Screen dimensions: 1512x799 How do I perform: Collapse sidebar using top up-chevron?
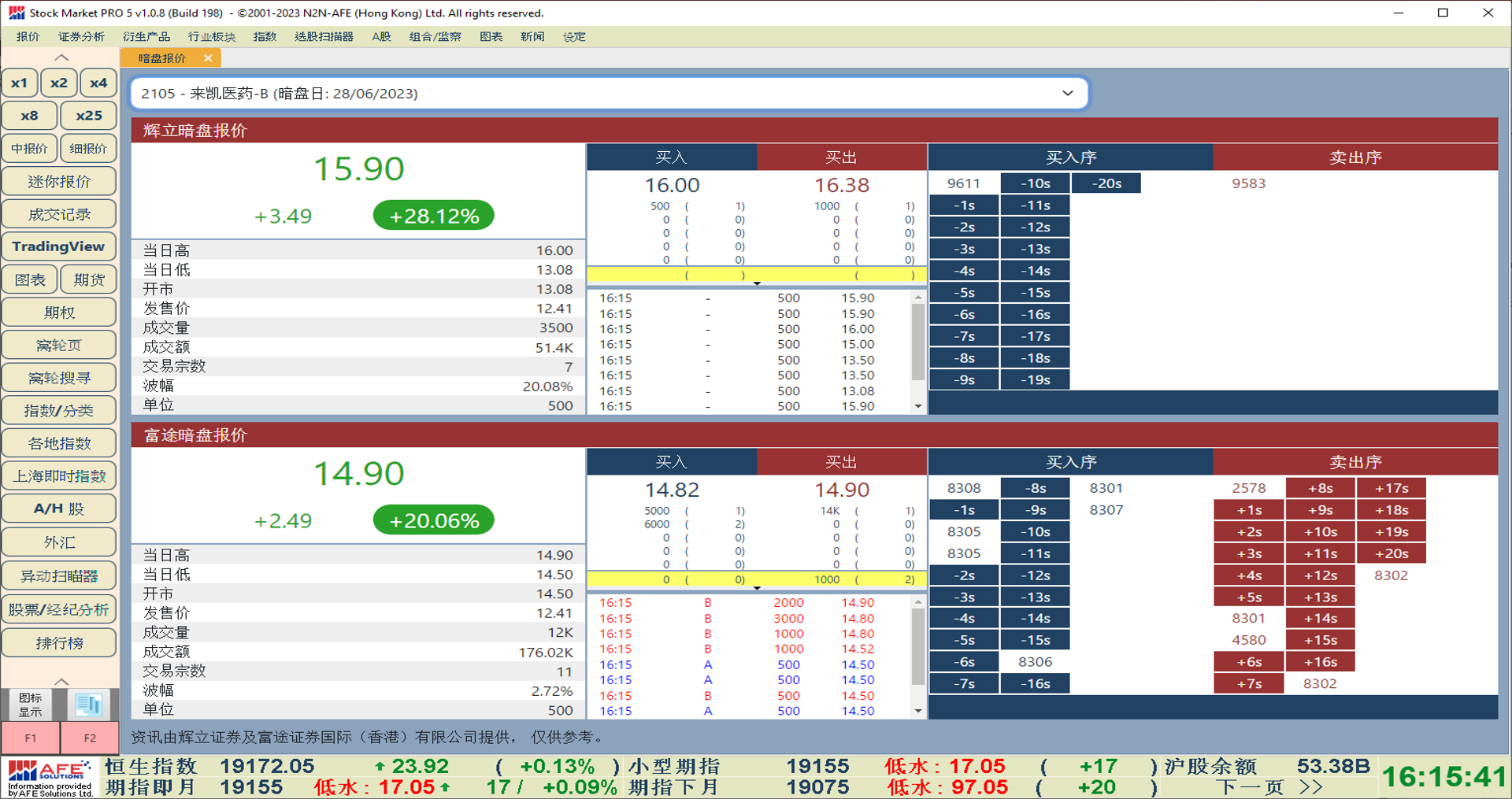click(61, 57)
